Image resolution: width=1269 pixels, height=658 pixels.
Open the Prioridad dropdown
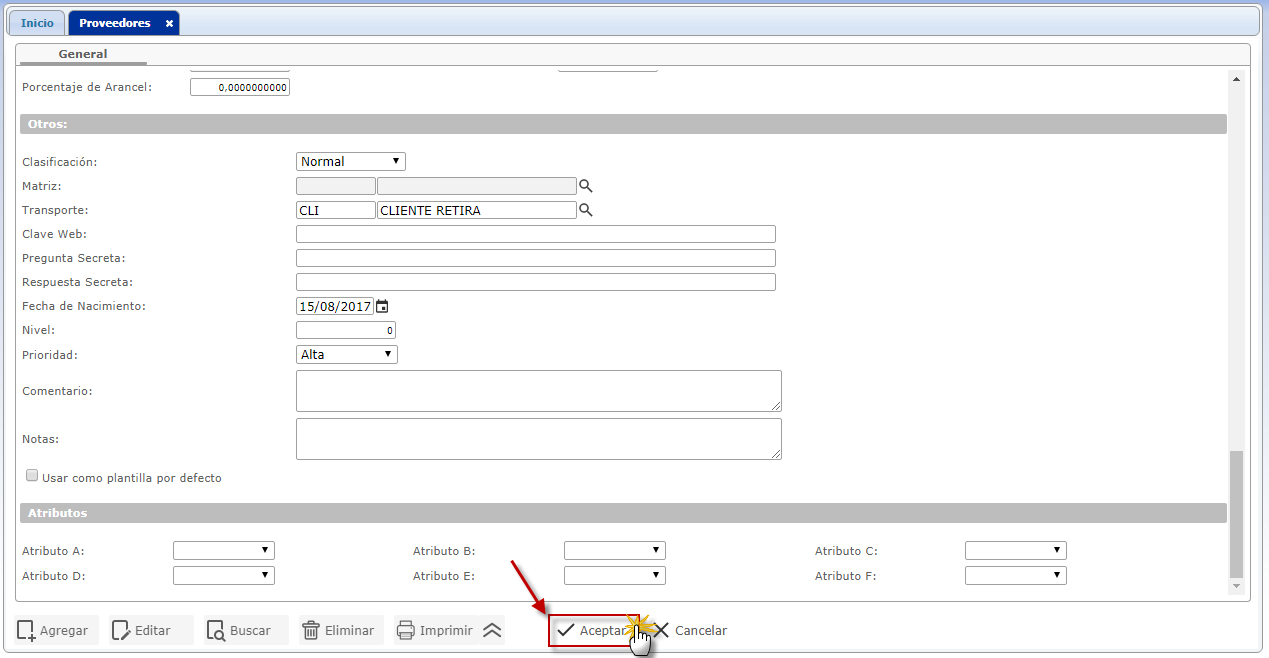347,354
